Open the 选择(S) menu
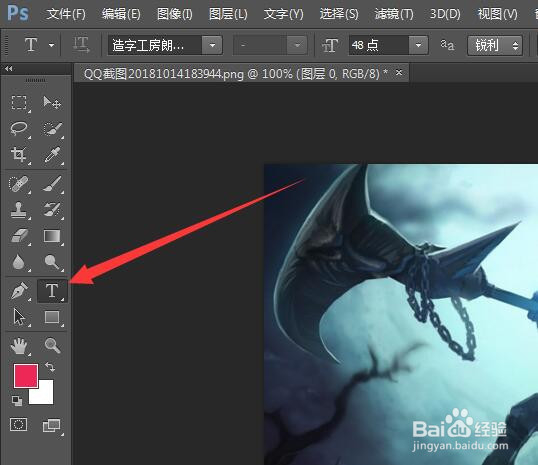538x465 pixels. (339, 14)
